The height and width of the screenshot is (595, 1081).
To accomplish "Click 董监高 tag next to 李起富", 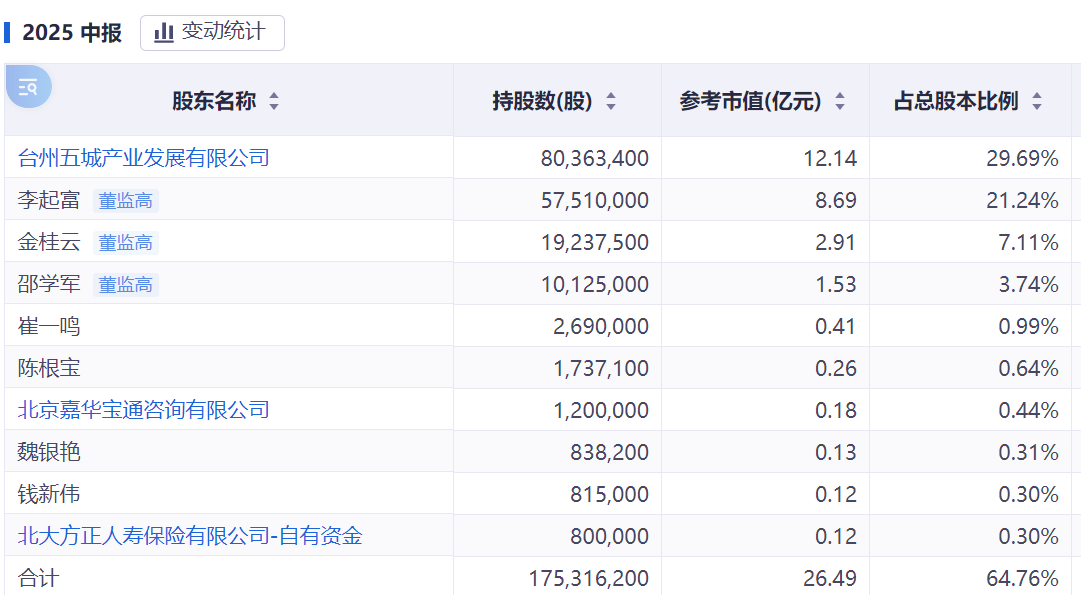I will [126, 201].
